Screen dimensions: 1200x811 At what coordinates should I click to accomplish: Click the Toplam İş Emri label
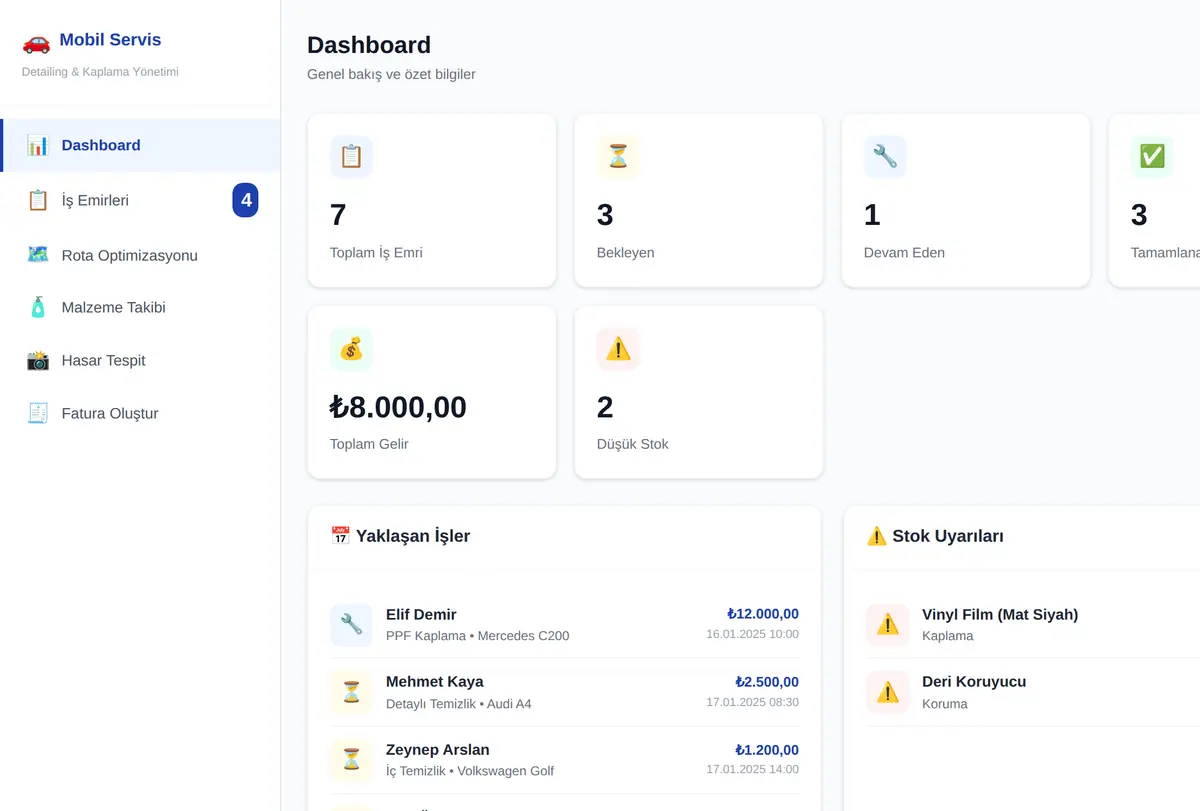tap(376, 253)
